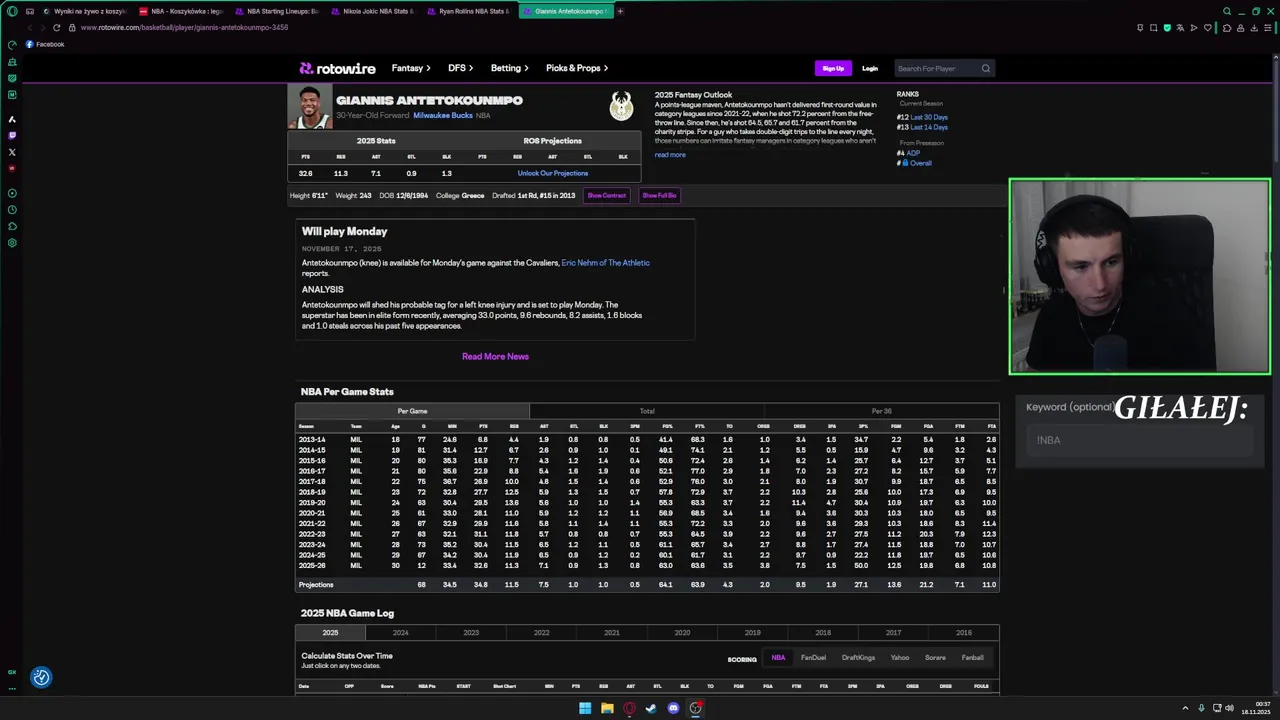Click the red round sidebar messenger icon
Screen dimensions: 1280x720
click(x=12, y=168)
